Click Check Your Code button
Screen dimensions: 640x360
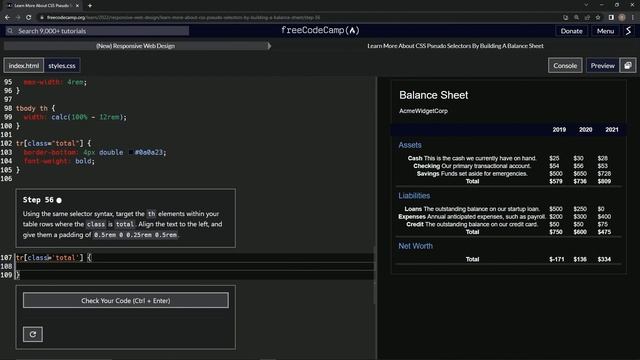(126, 300)
